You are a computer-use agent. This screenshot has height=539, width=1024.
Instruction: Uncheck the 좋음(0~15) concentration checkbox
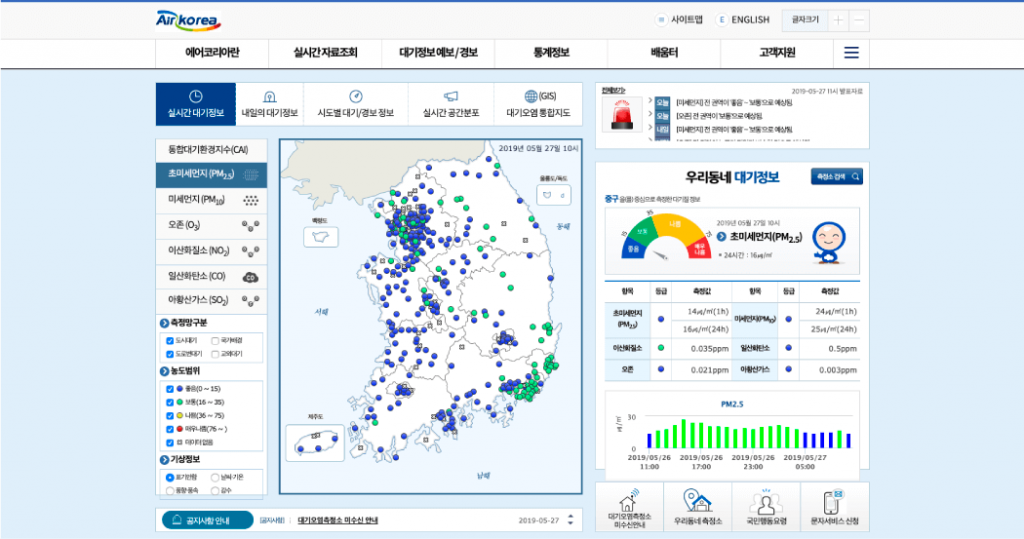pos(170,389)
